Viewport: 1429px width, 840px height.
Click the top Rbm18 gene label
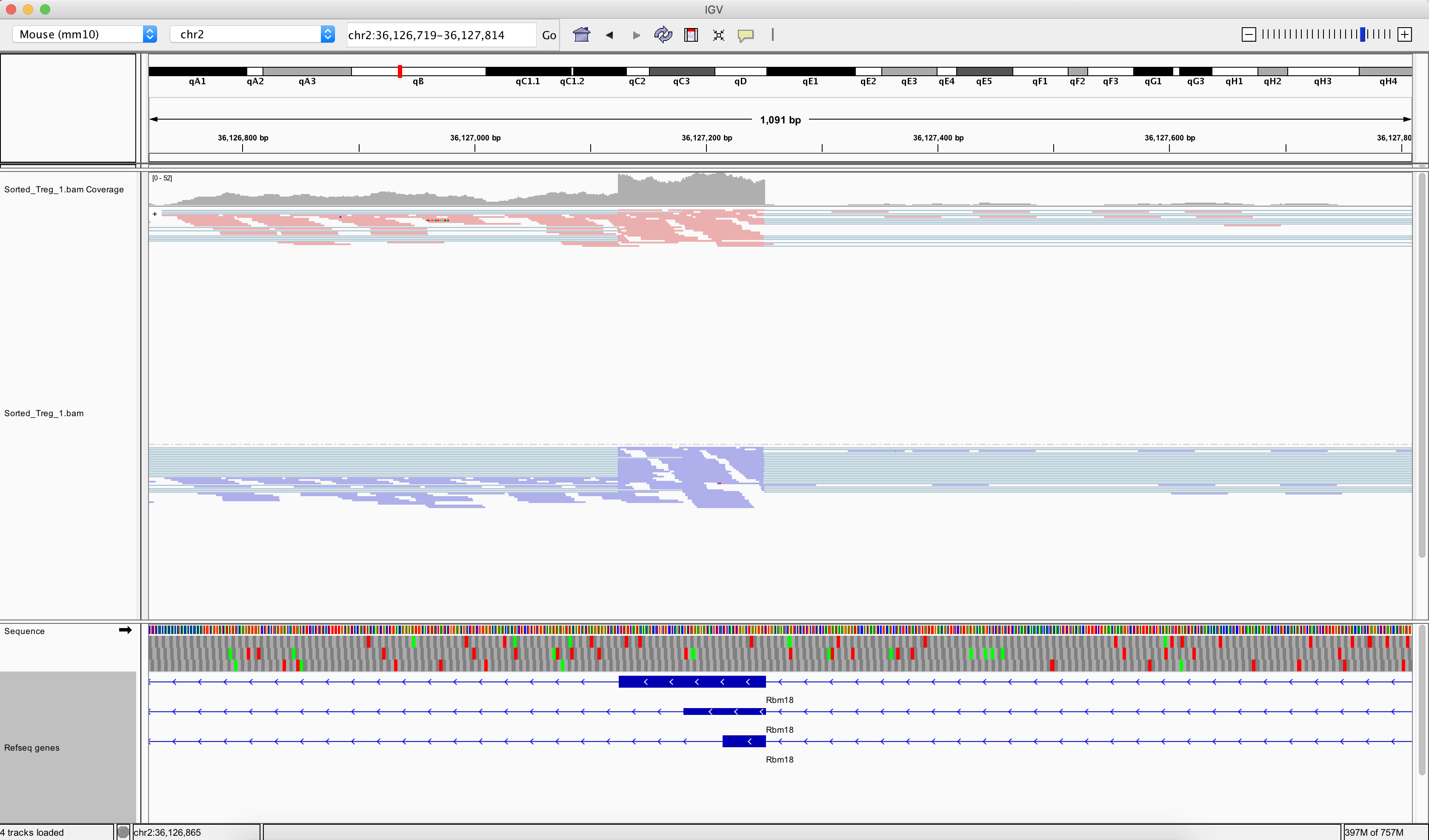780,700
